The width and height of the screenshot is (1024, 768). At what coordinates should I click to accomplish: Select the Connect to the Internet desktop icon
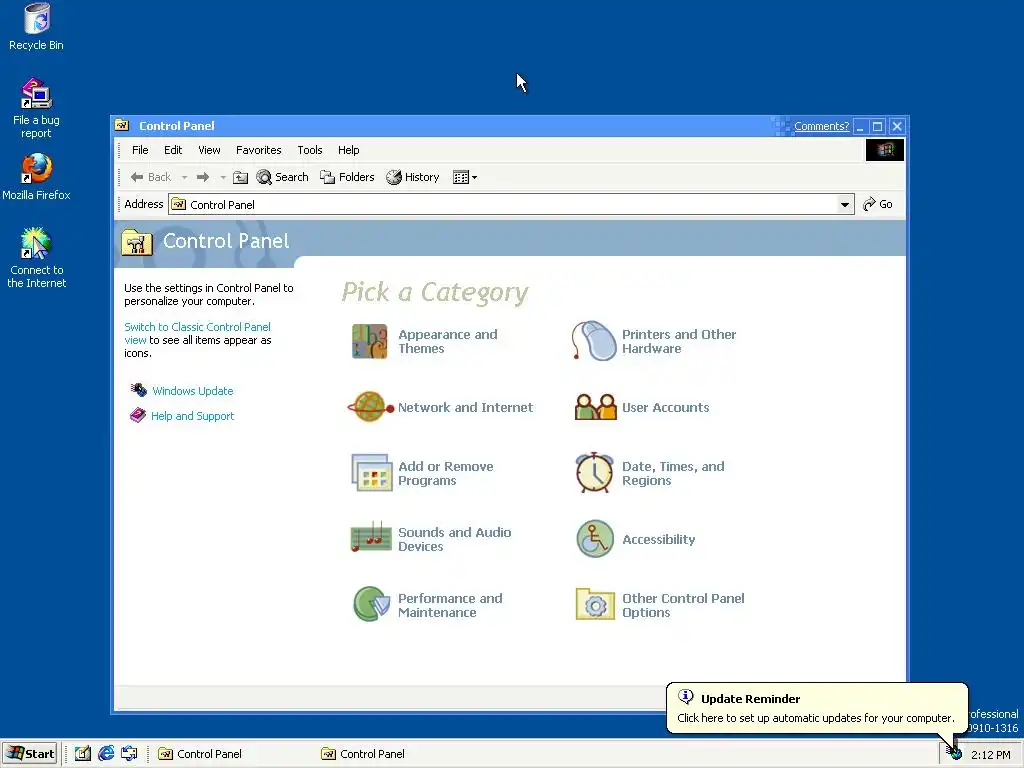pos(37,257)
